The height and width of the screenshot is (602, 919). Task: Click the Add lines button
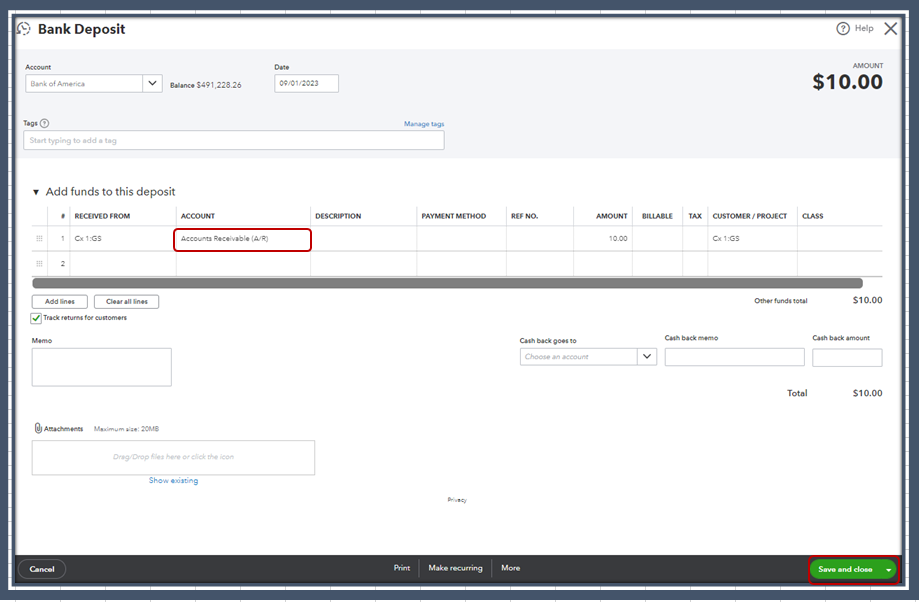point(59,301)
